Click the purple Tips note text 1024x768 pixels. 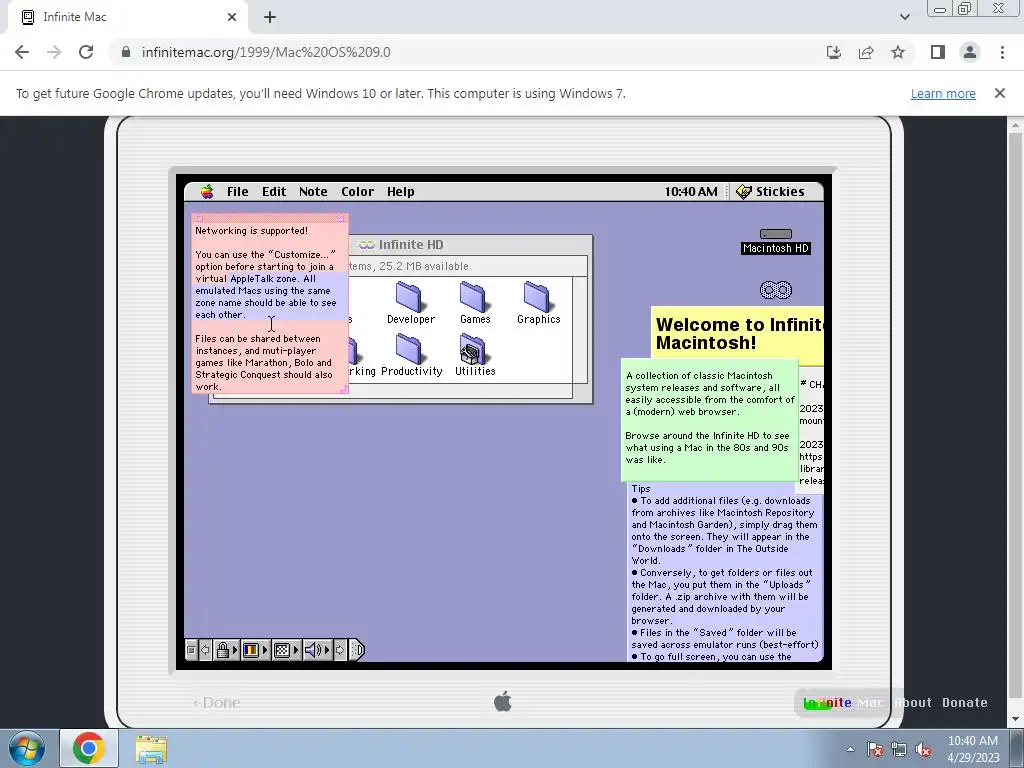(x=724, y=572)
